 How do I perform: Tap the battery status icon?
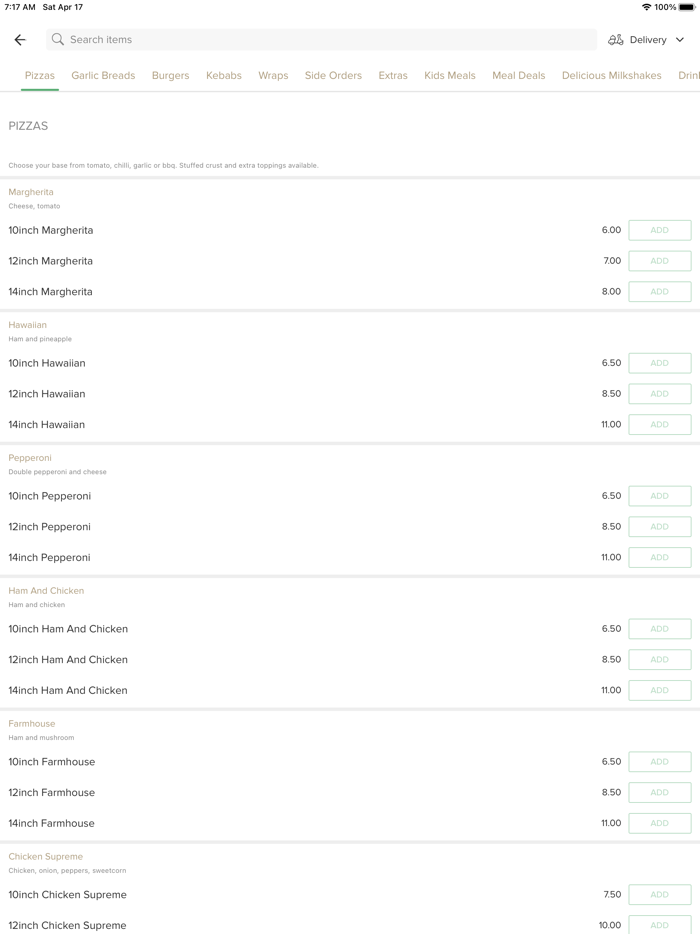[x=687, y=7]
